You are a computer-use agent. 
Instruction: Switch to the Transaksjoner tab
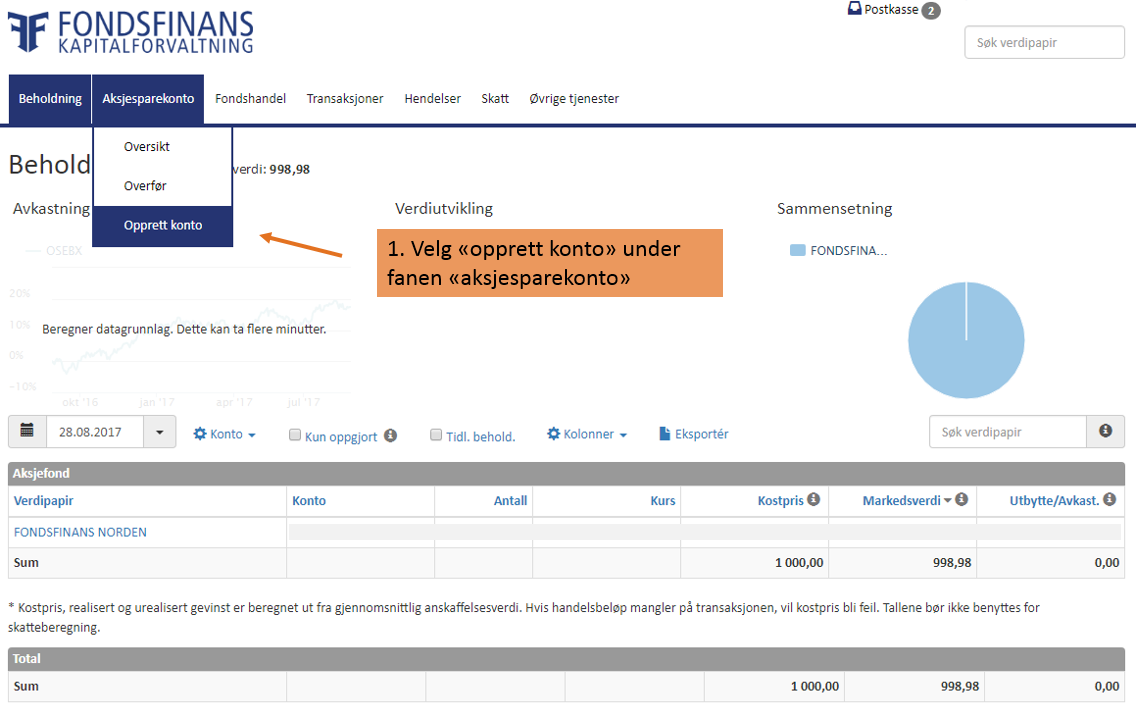345,99
